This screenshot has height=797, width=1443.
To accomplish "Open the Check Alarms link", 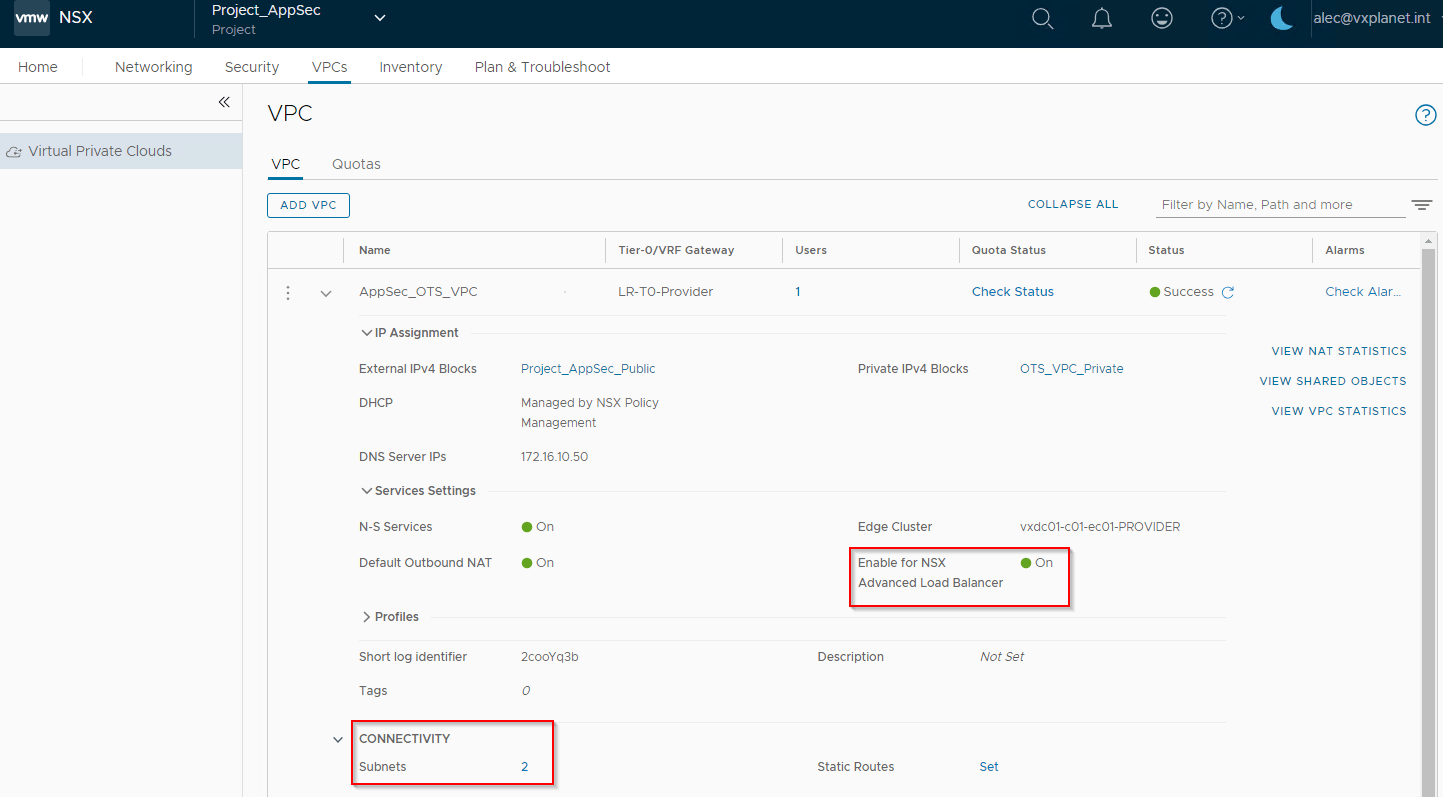I will pyautogui.click(x=1363, y=292).
